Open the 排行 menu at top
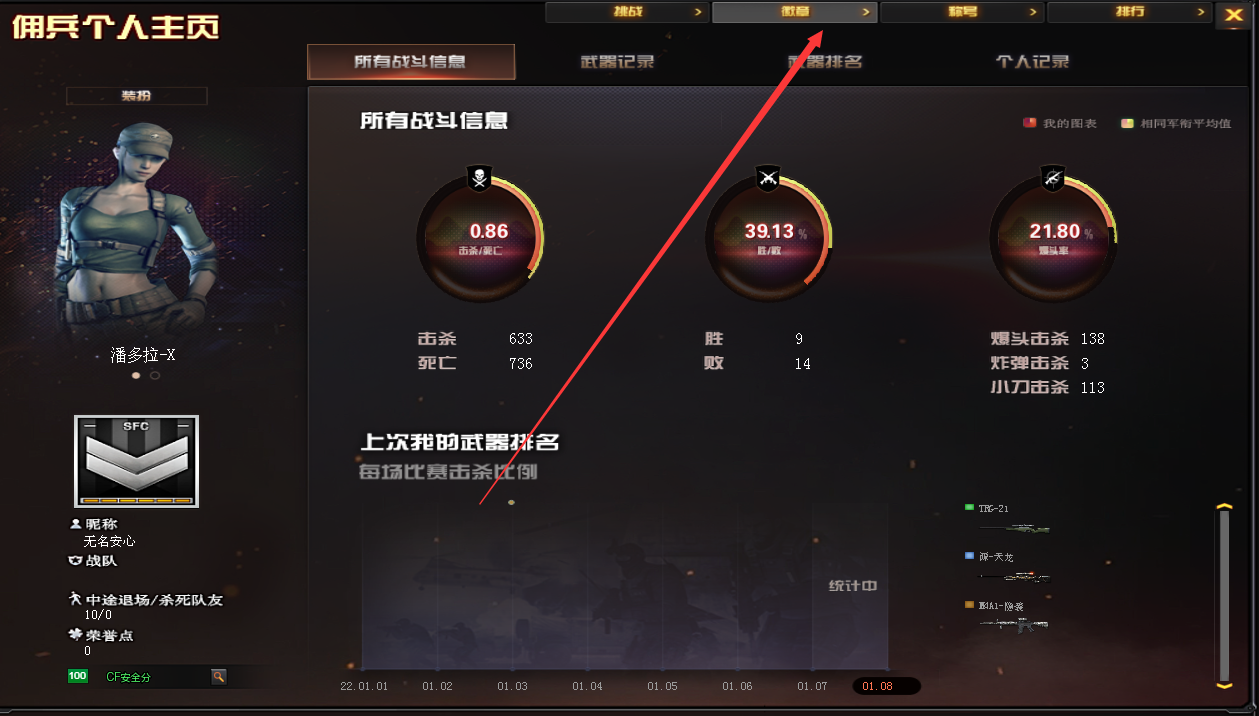 (1129, 12)
